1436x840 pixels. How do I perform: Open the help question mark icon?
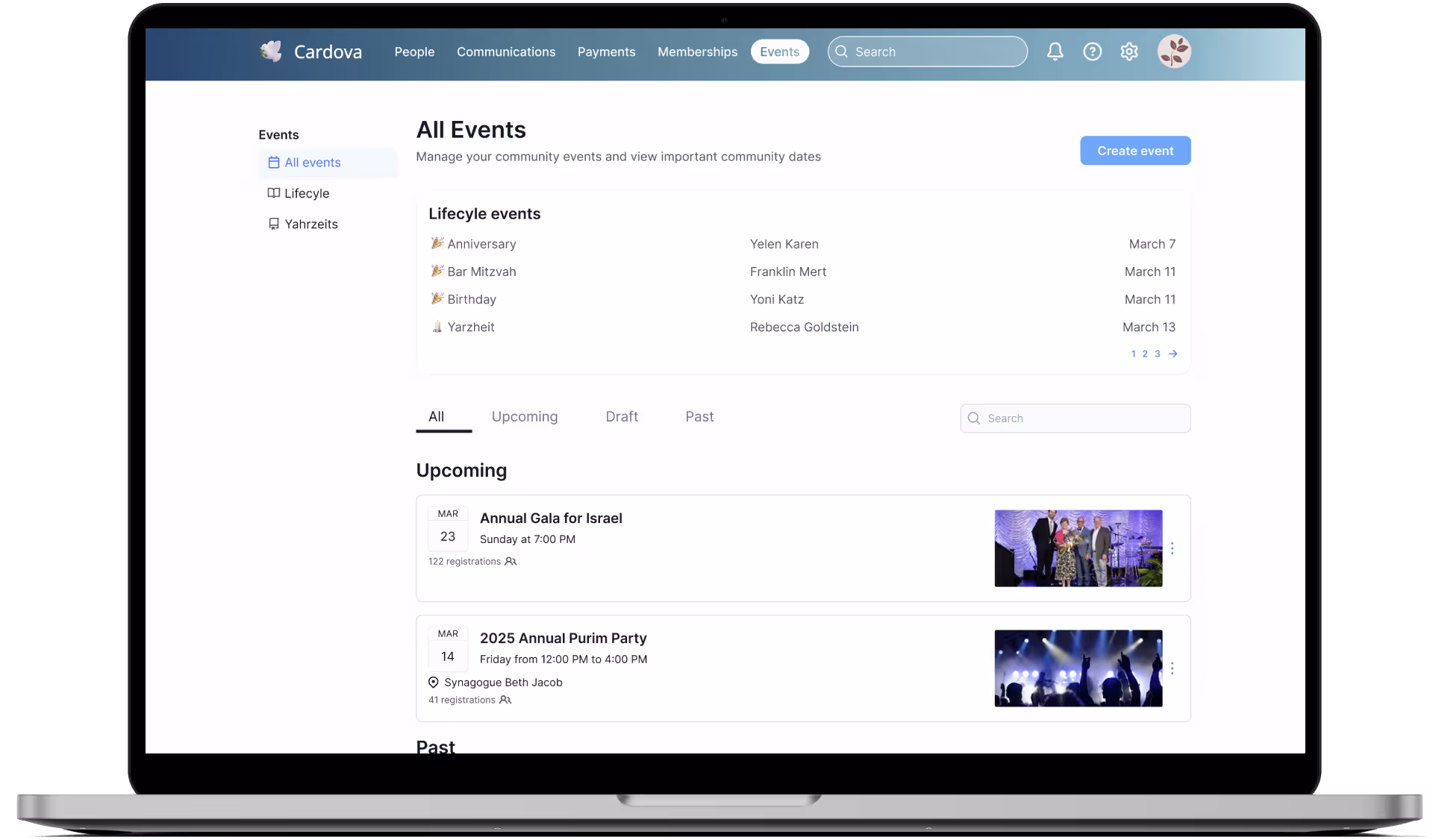tap(1092, 51)
